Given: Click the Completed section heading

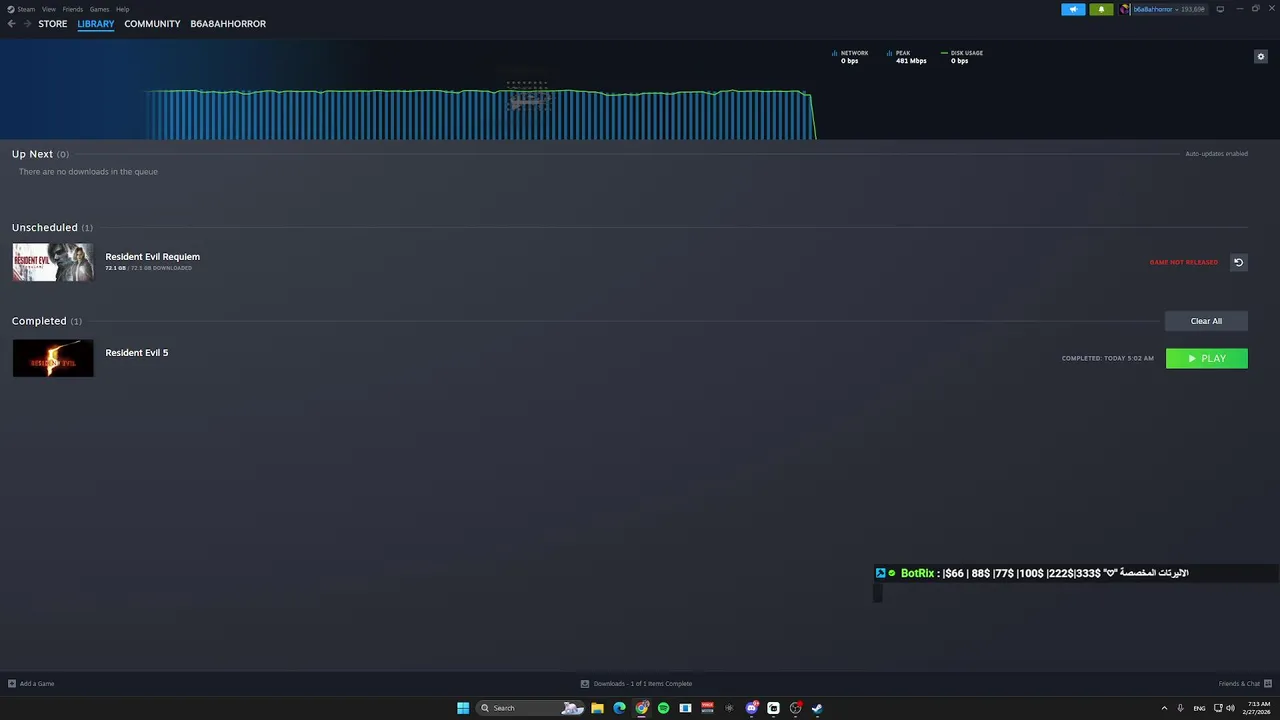Looking at the screenshot, I should click(47, 321).
